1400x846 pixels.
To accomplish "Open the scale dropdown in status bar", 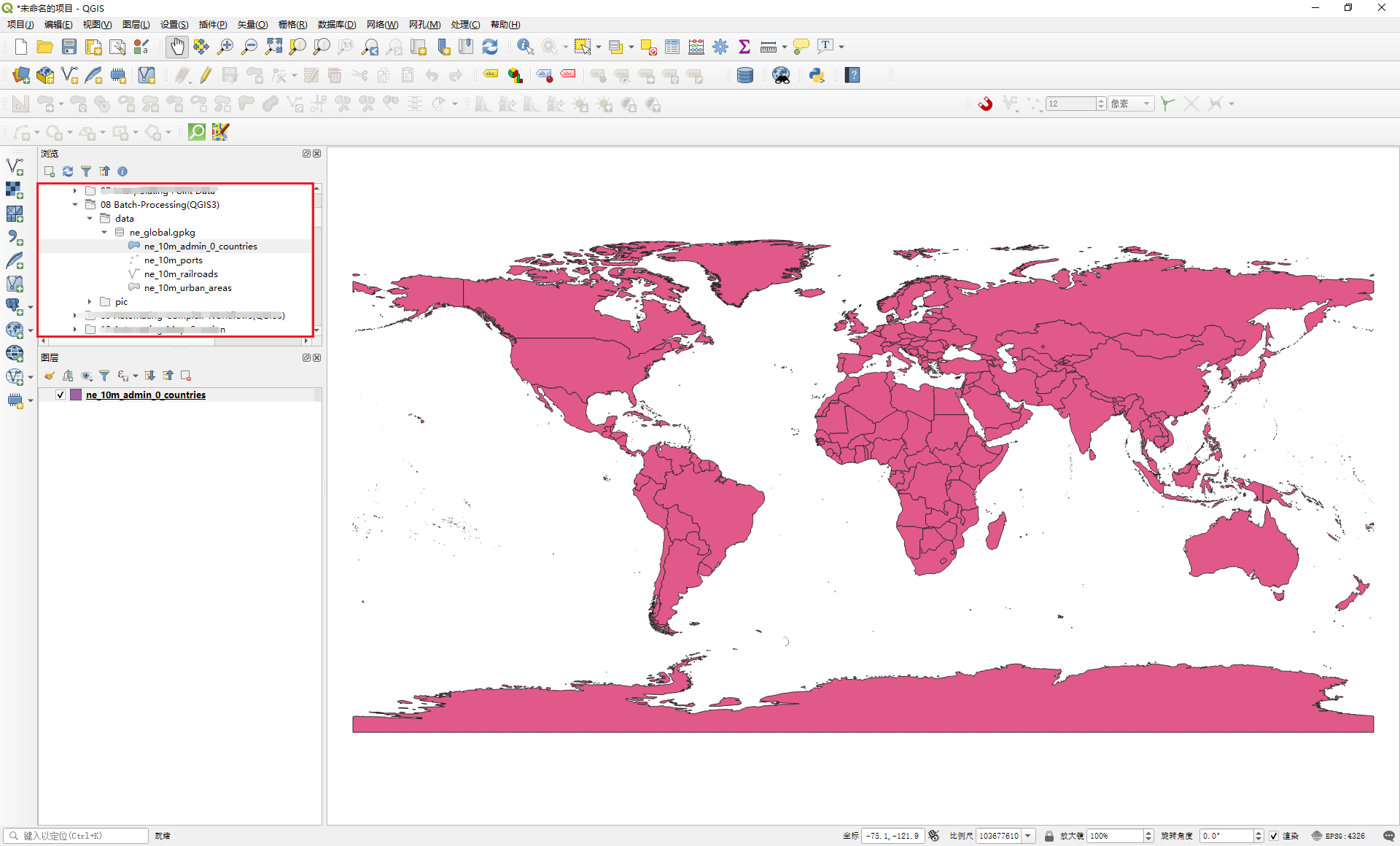I will (x=1029, y=836).
